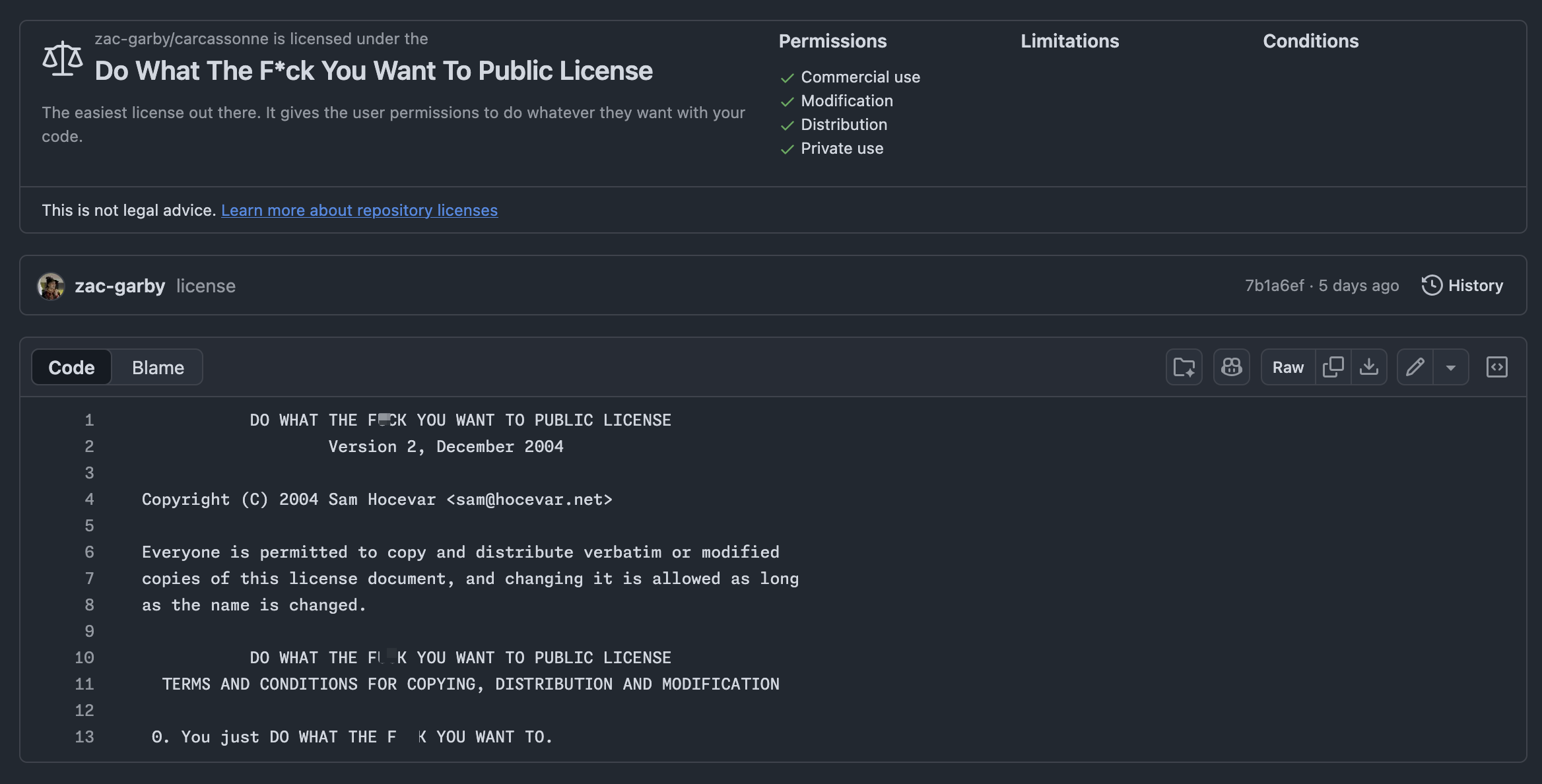Image resolution: width=1542 pixels, height=784 pixels.
Task: Click the Raw button
Action: 1287,367
